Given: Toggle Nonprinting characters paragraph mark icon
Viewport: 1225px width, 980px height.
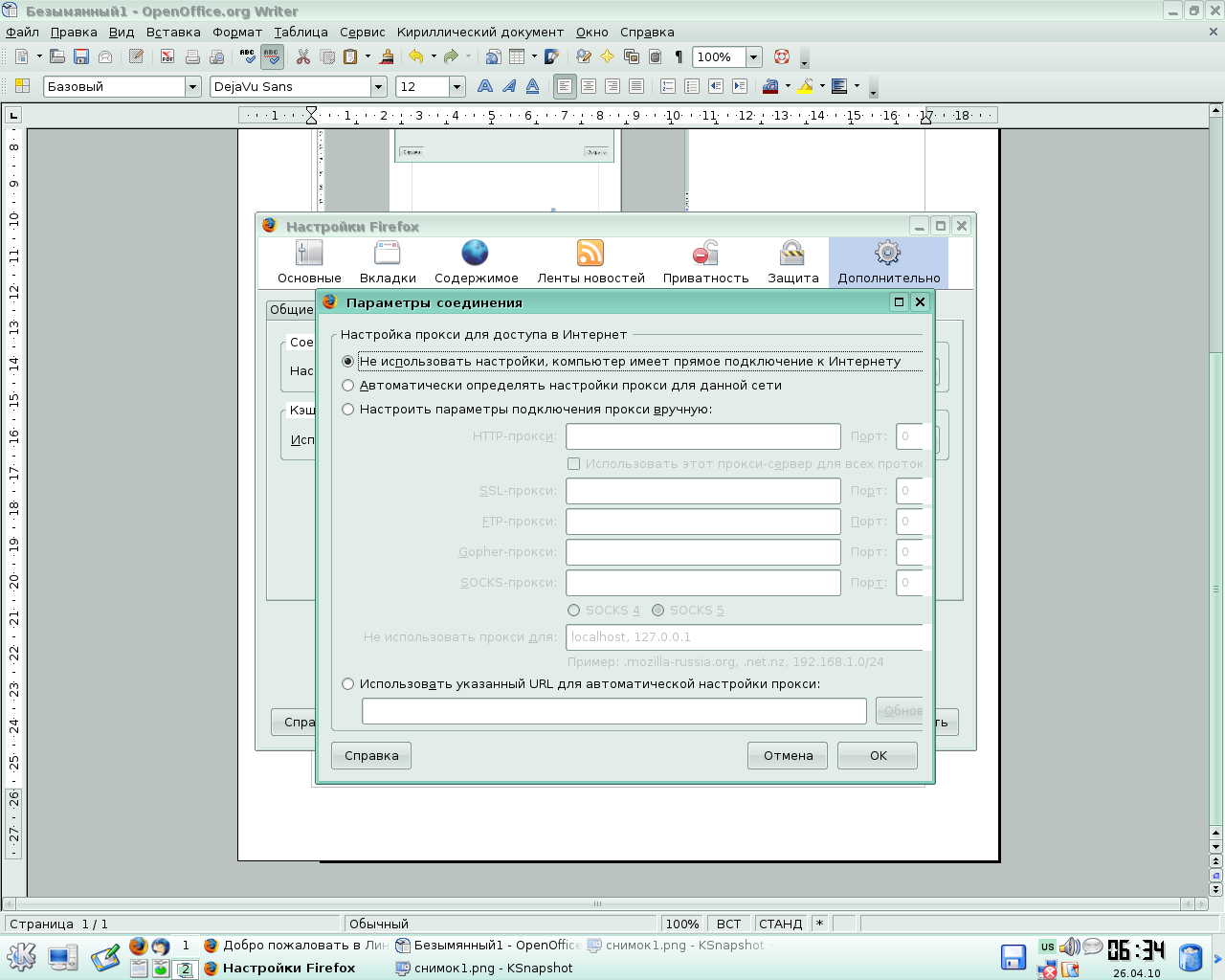Looking at the screenshot, I should (x=679, y=57).
